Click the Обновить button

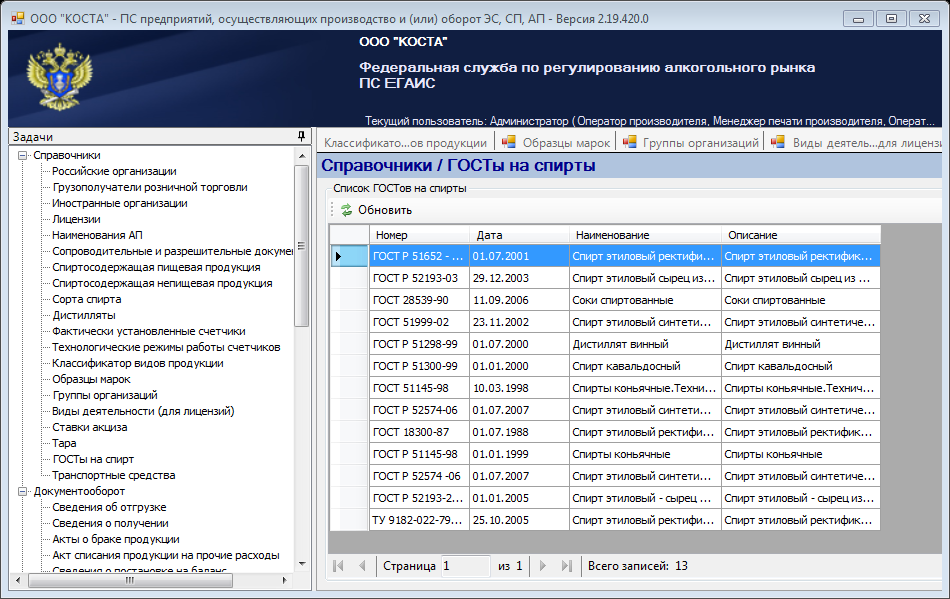pos(376,210)
